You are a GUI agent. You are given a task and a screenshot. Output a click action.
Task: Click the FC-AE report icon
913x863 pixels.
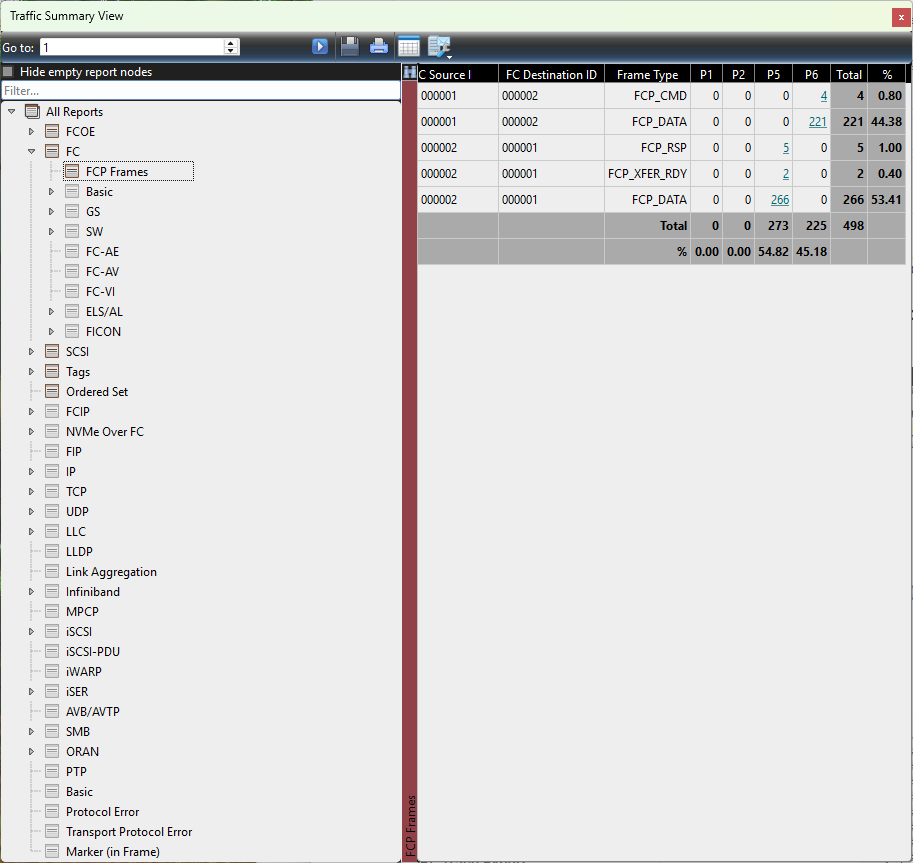click(x=72, y=252)
